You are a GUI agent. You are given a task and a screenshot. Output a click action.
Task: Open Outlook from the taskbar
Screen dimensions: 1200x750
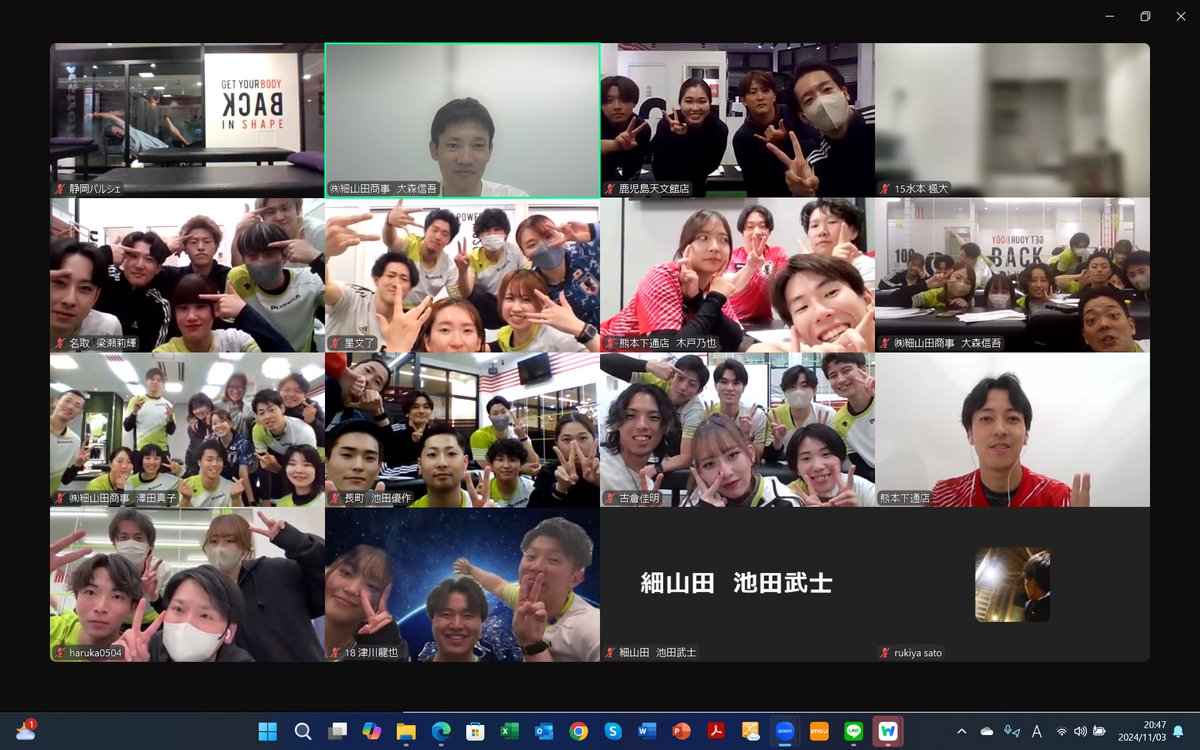tap(544, 731)
